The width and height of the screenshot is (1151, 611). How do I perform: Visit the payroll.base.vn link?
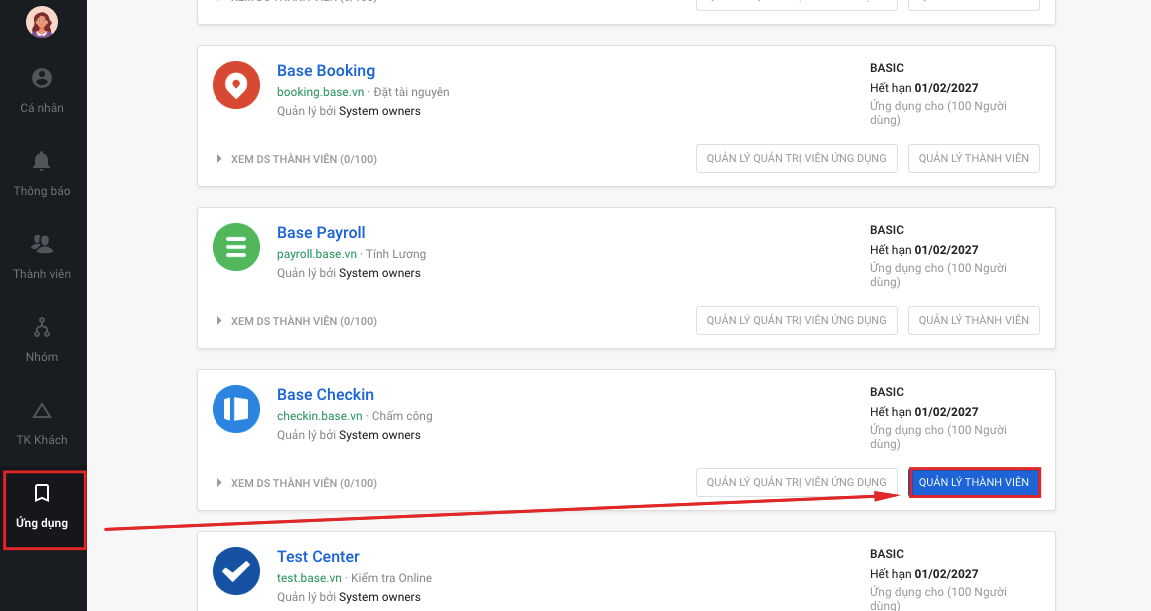click(x=316, y=254)
